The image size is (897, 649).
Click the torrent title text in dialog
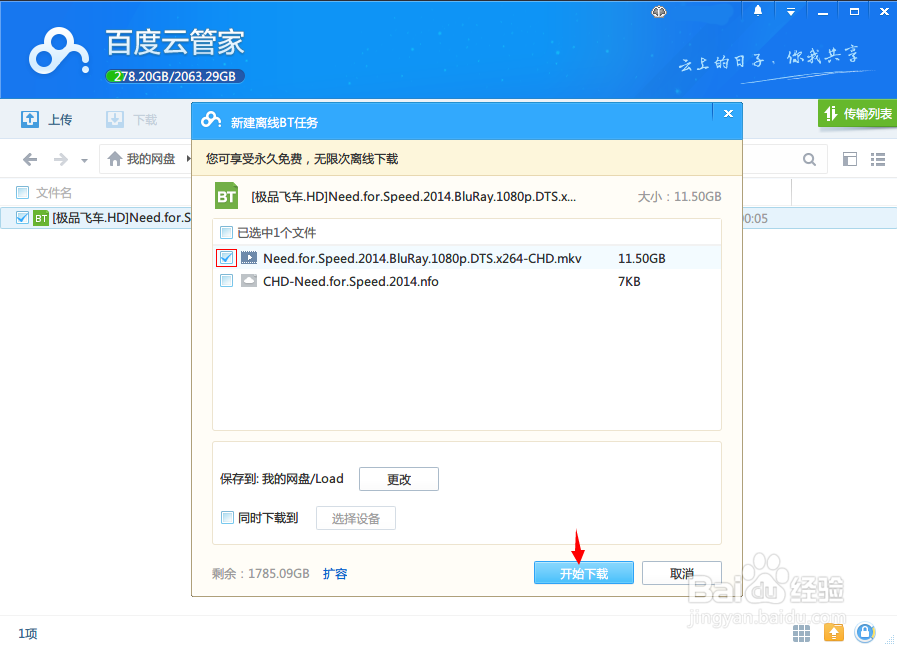pyautogui.click(x=414, y=197)
